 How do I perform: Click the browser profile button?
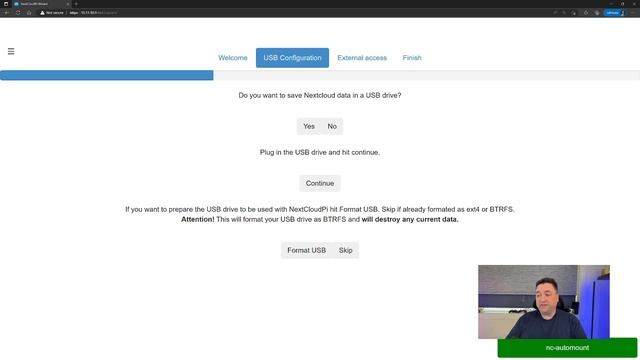click(614, 13)
